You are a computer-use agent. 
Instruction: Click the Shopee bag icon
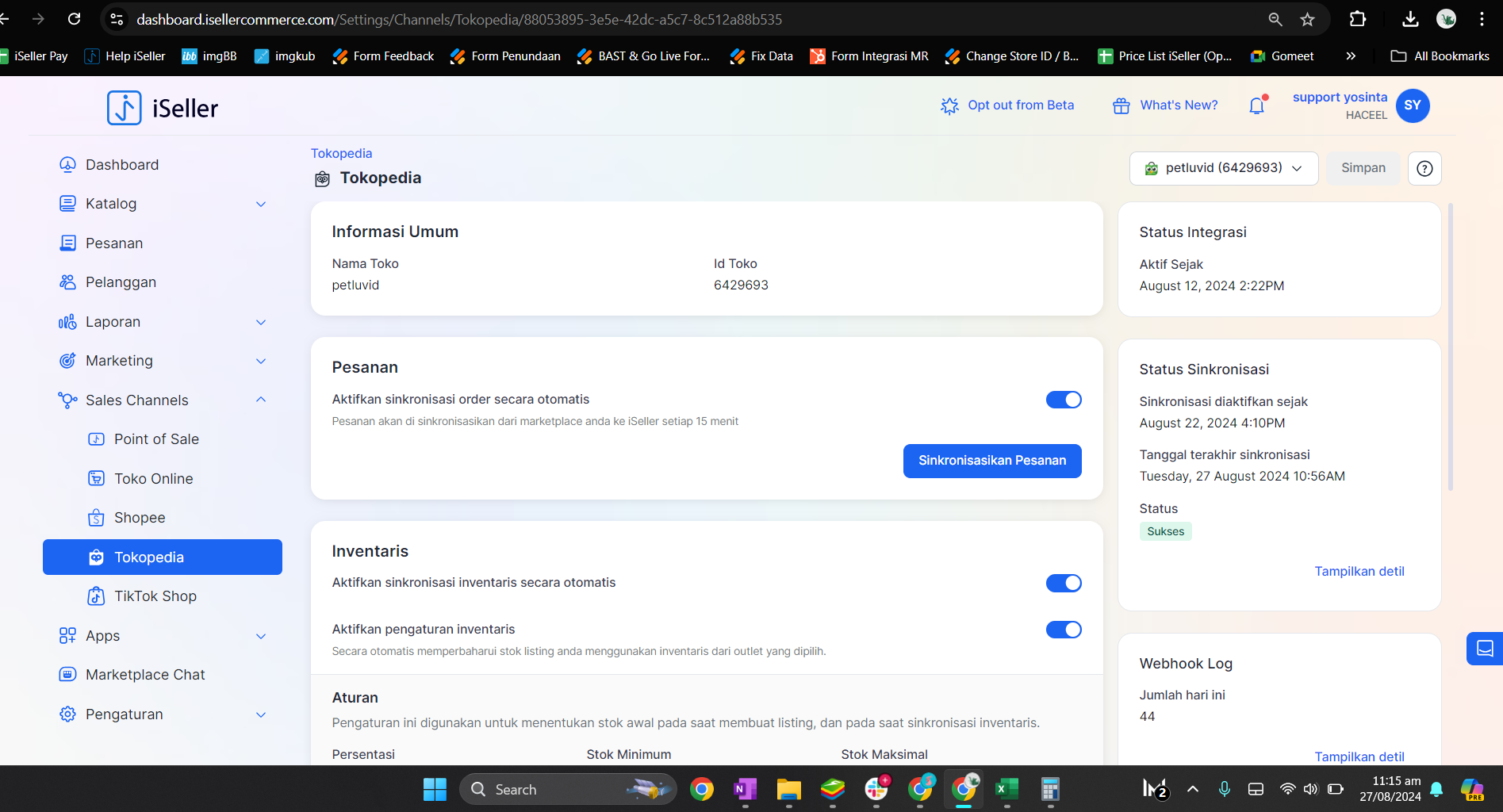[96, 517]
